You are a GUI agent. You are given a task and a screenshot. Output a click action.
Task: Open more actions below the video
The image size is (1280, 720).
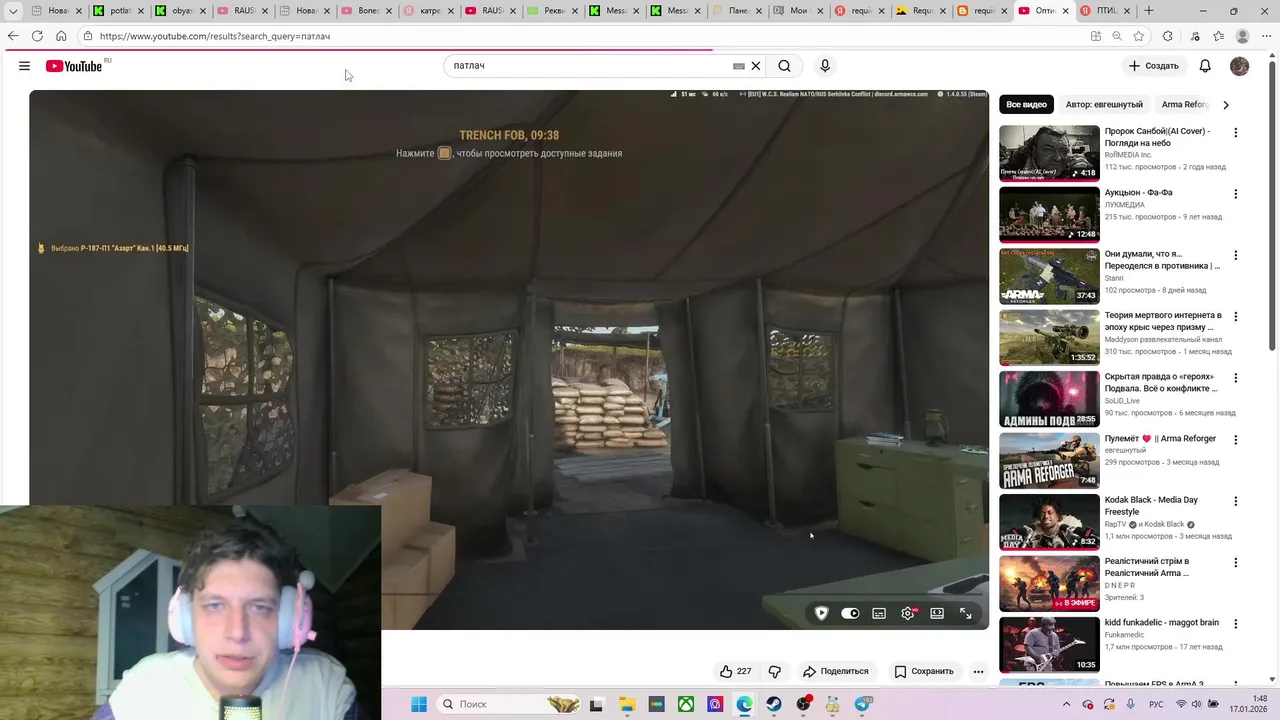pyautogui.click(x=978, y=671)
